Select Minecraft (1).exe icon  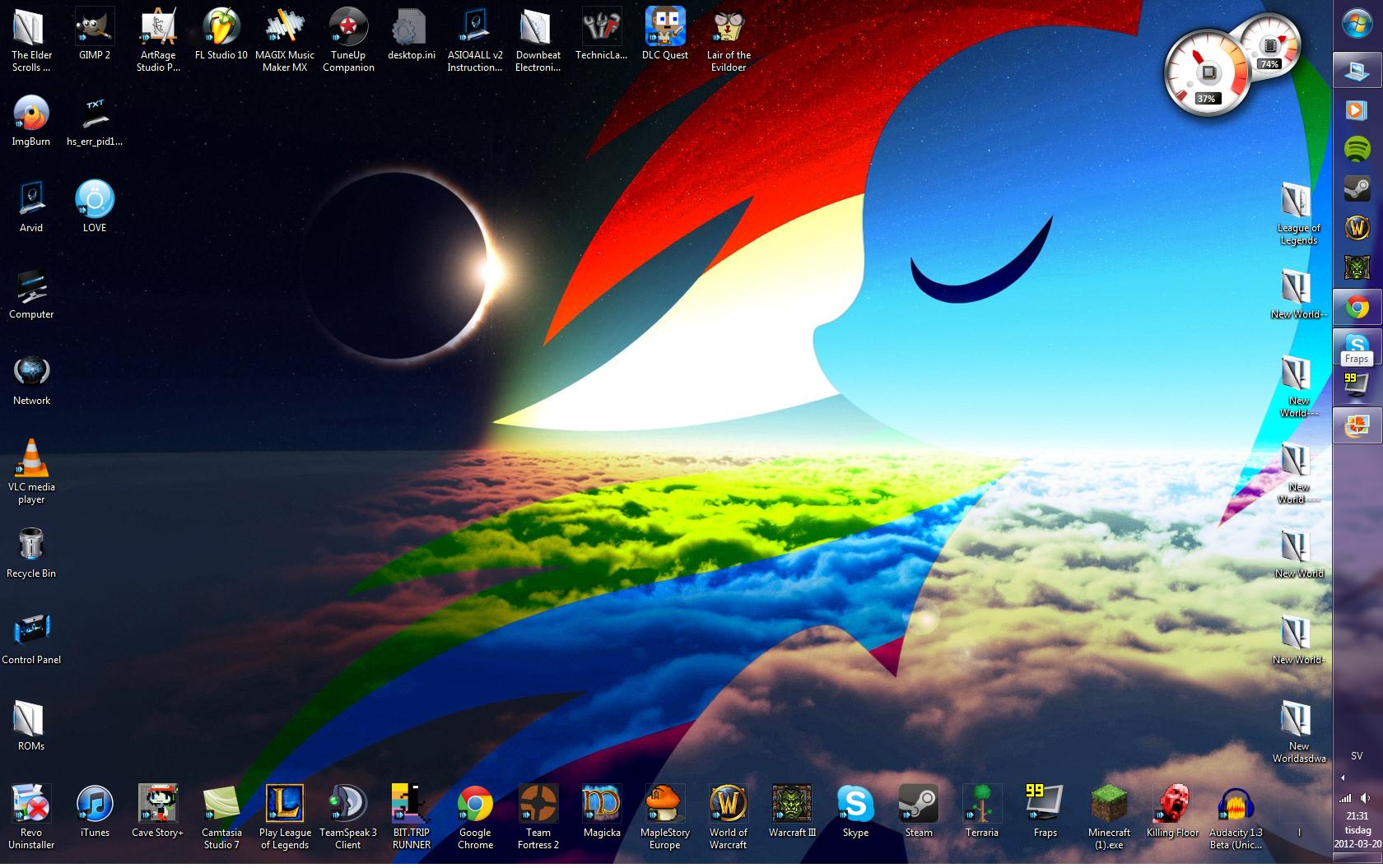click(x=1109, y=817)
